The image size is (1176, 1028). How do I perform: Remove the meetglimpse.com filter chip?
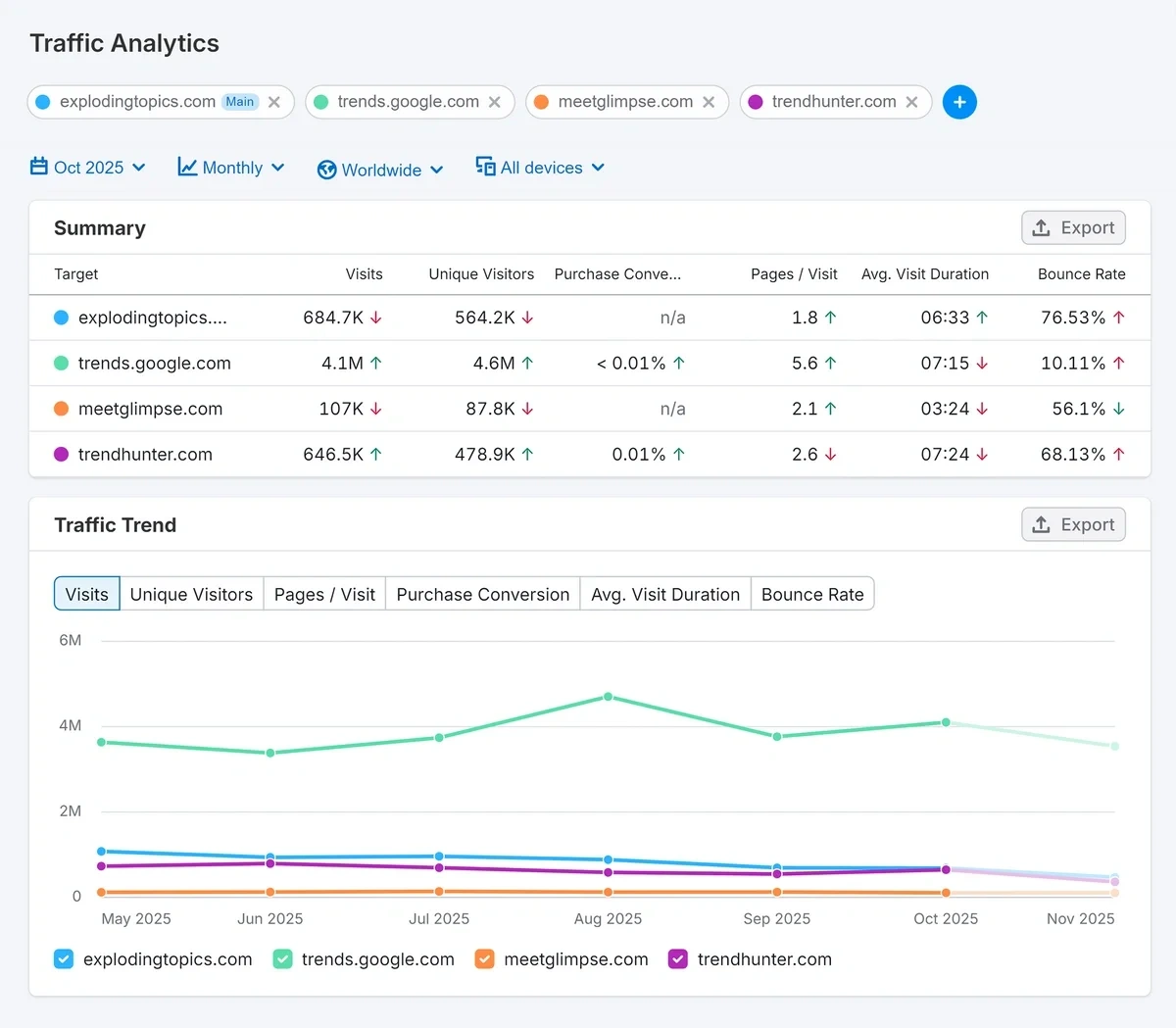709,101
